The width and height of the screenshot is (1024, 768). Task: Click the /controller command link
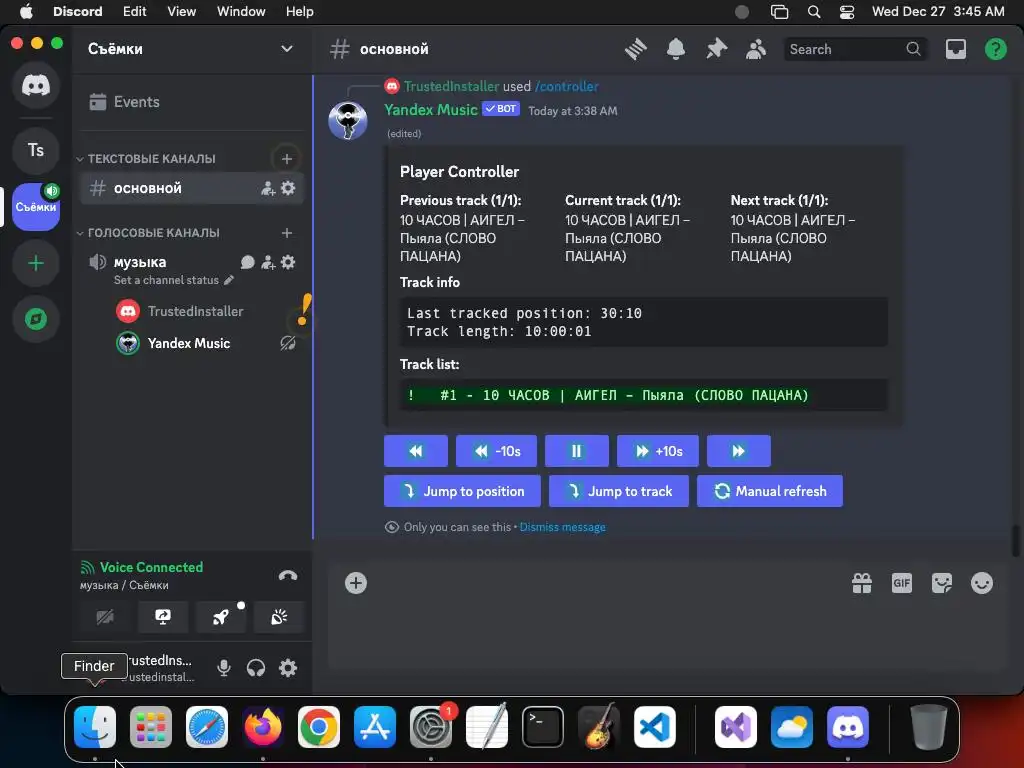(x=566, y=86)
